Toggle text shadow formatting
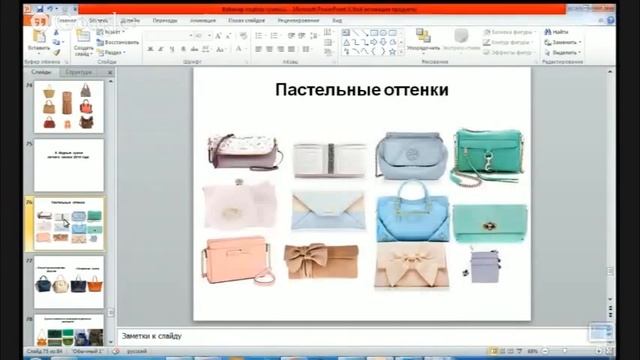The width and height of the screenshot is (640, 360). 183,49
